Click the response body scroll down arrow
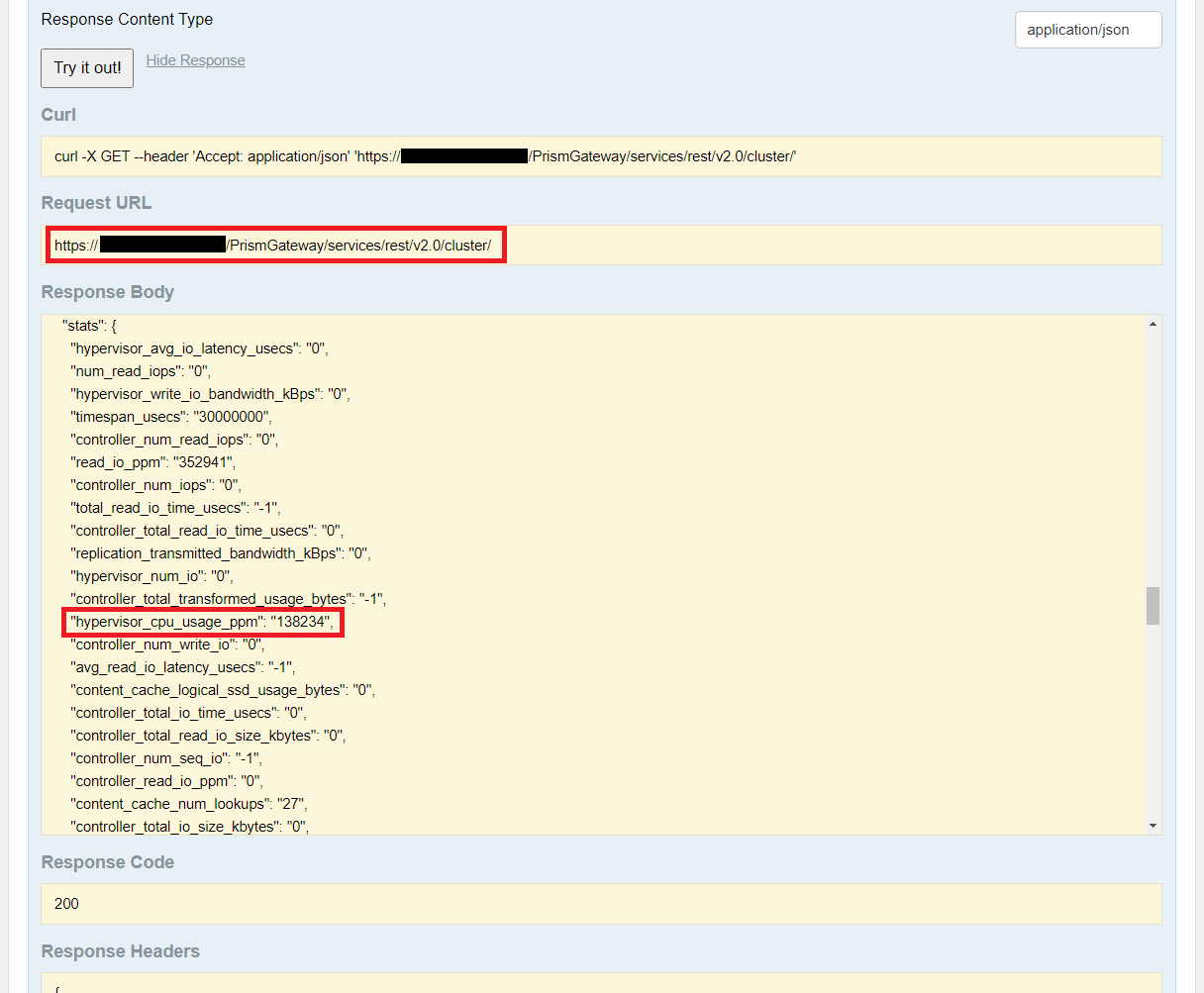Screen dimensions: 1204x993 (x=1153, y=825)
